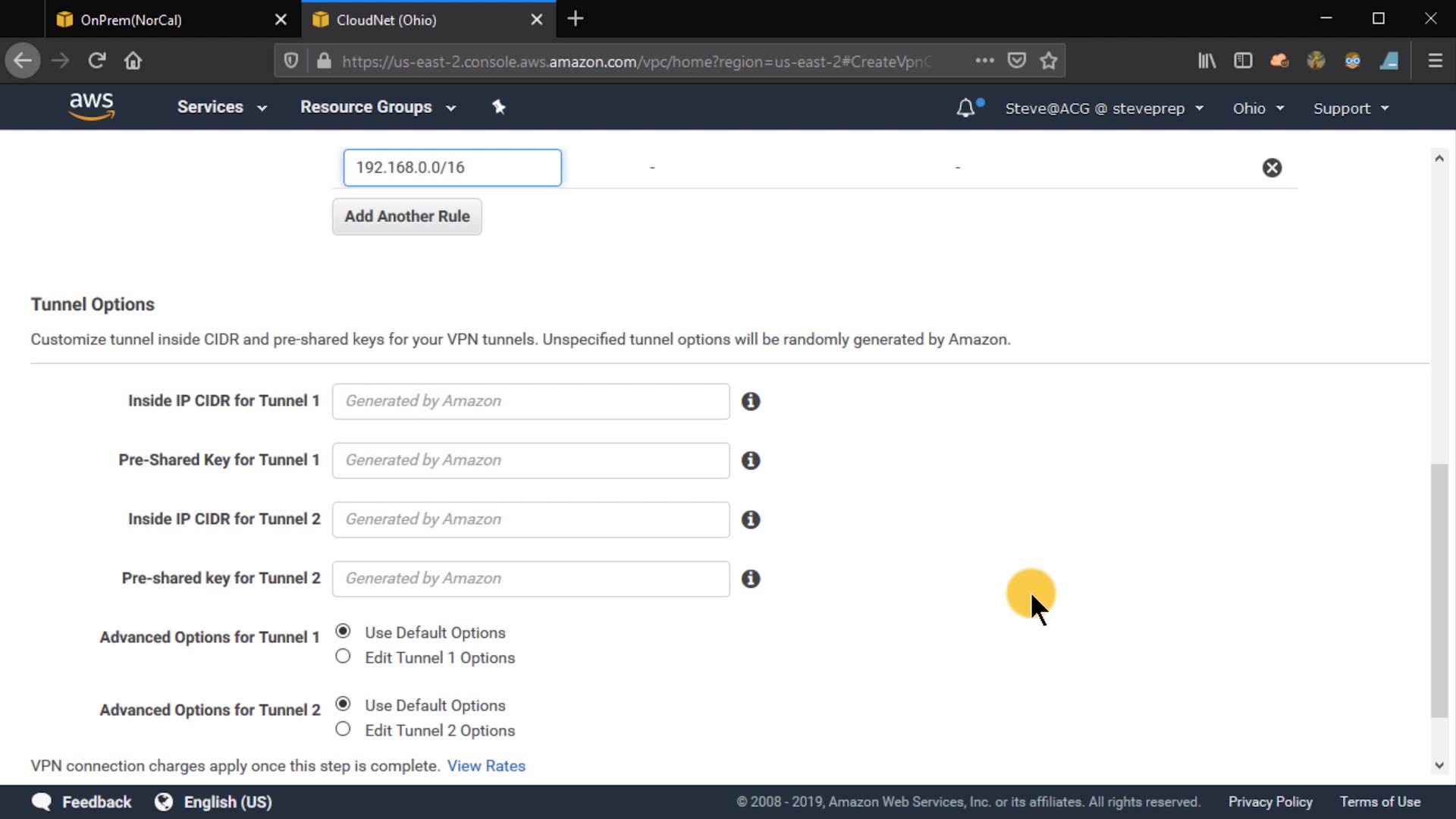Open the View Rates link
The image size is (1456, 819).
pos(486,766)
